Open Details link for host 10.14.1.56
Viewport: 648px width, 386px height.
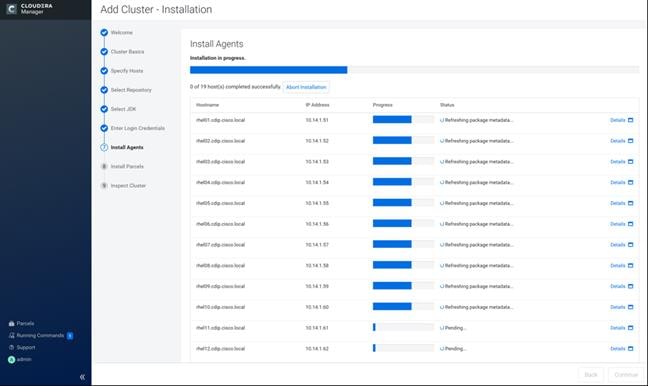tap(617, 224)
